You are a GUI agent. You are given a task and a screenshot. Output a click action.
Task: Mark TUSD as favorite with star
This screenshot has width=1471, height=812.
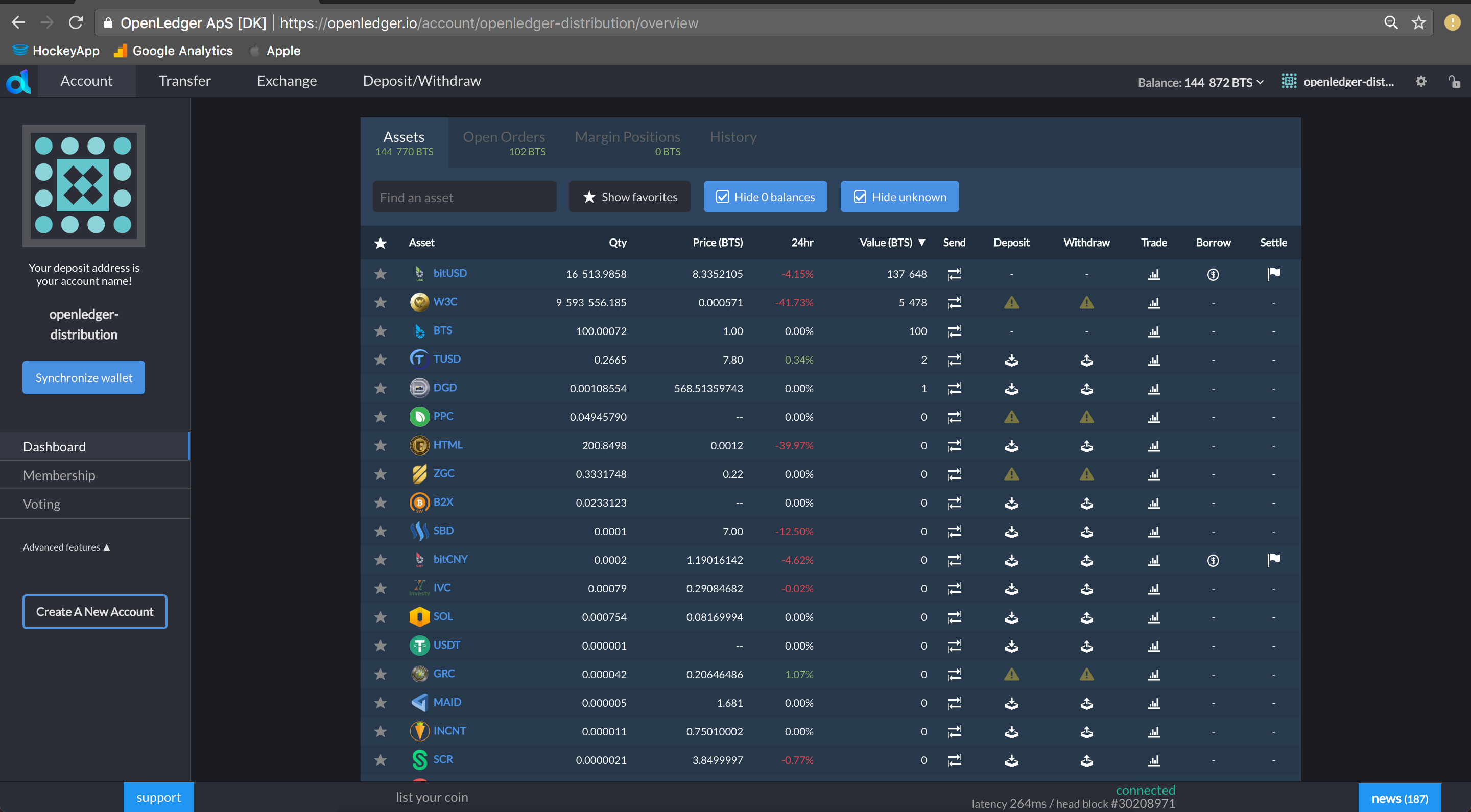coord(381,360)
